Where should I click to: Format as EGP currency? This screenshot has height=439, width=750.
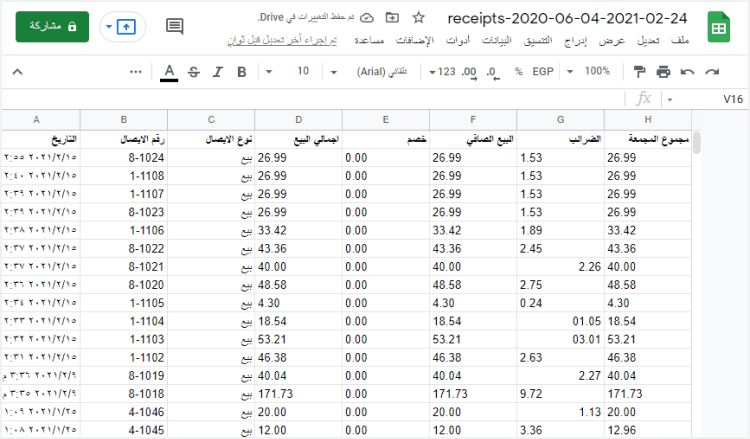tap(543, 72)
